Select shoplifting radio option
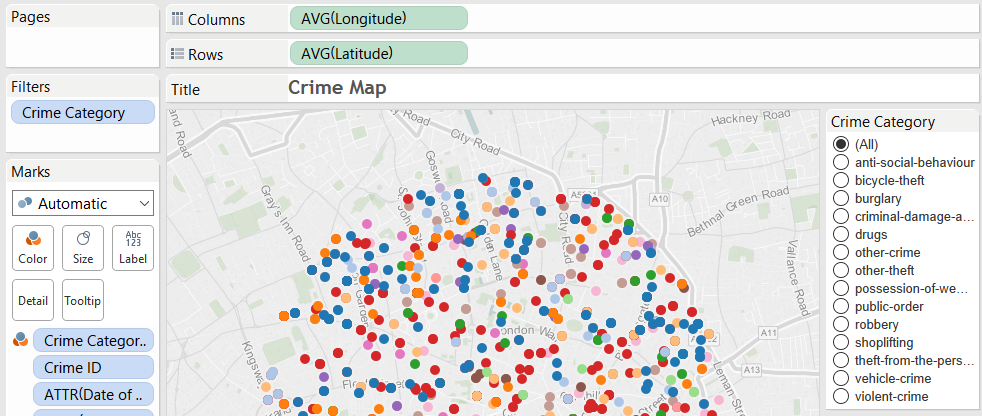Screen dimensions: 982x416 pos(840,343)
